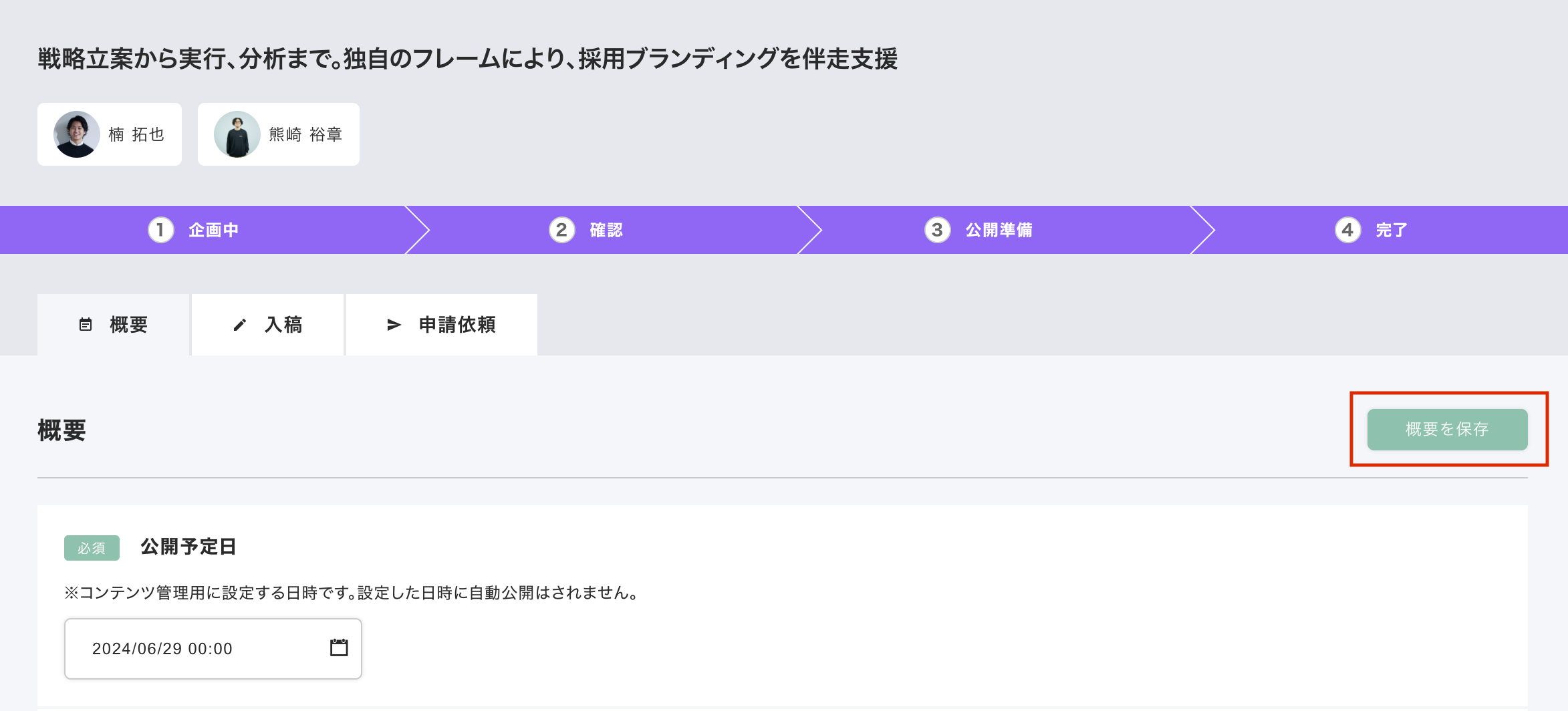This screenshot has width=1568, height=711.
Task: Click the pencil icon on 入稿 tab
Action: 240,325
